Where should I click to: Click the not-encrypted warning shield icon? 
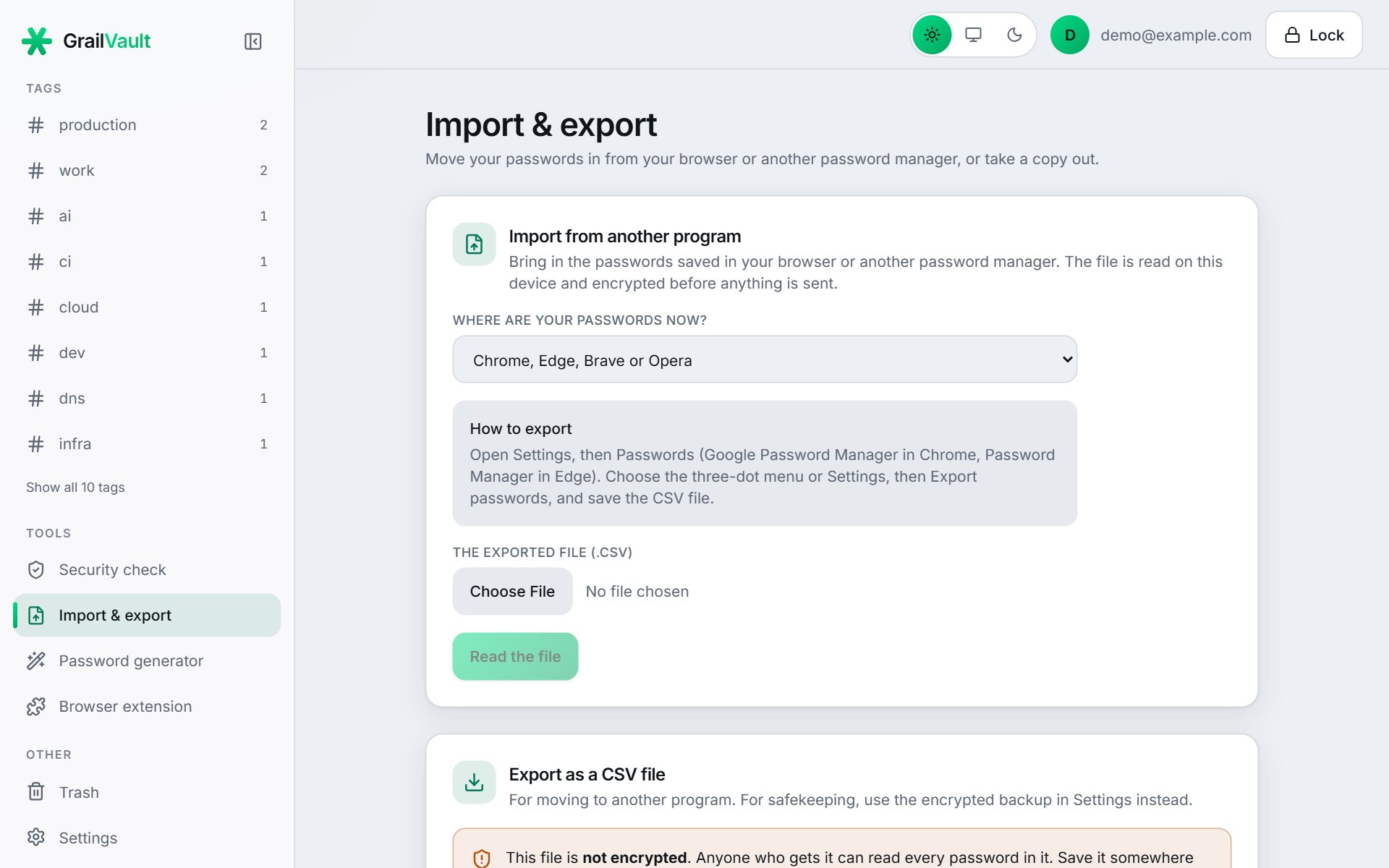(x=482, y=859)
